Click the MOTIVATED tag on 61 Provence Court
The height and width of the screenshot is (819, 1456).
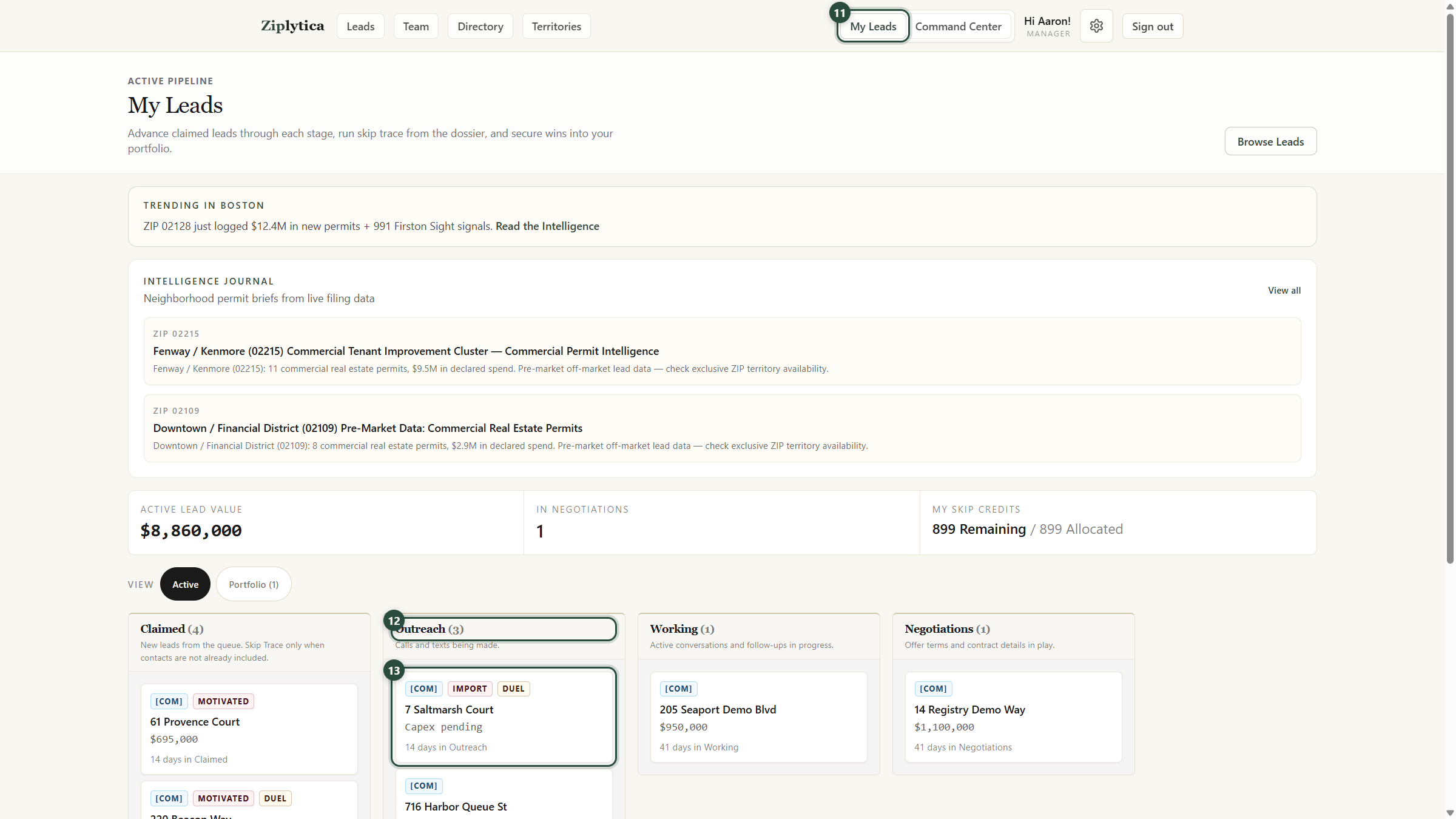[223, 701]
